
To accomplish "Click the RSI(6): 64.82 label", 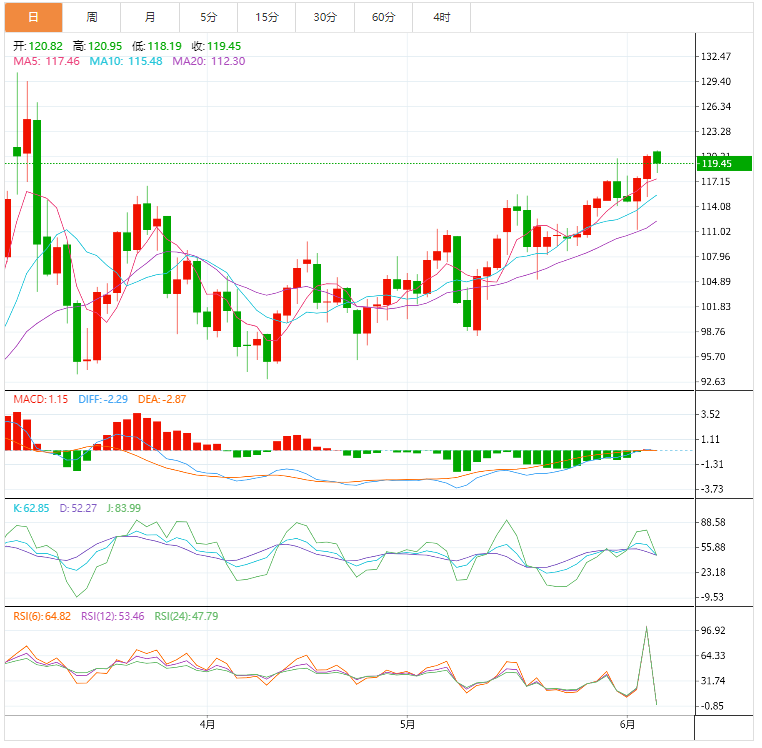I will click(42, 616).
